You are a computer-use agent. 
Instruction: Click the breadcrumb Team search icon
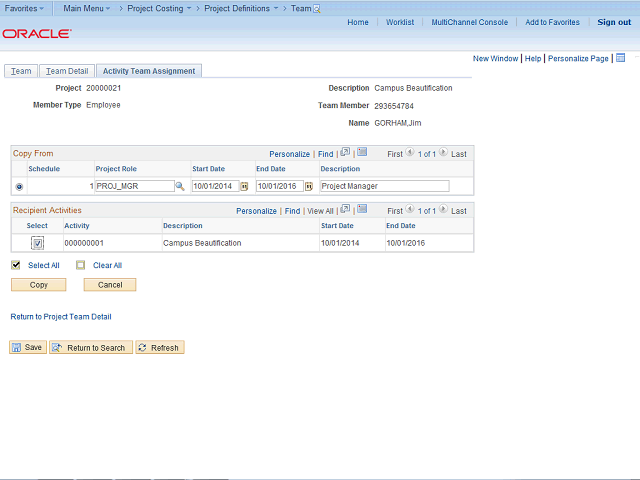point(317,9)
